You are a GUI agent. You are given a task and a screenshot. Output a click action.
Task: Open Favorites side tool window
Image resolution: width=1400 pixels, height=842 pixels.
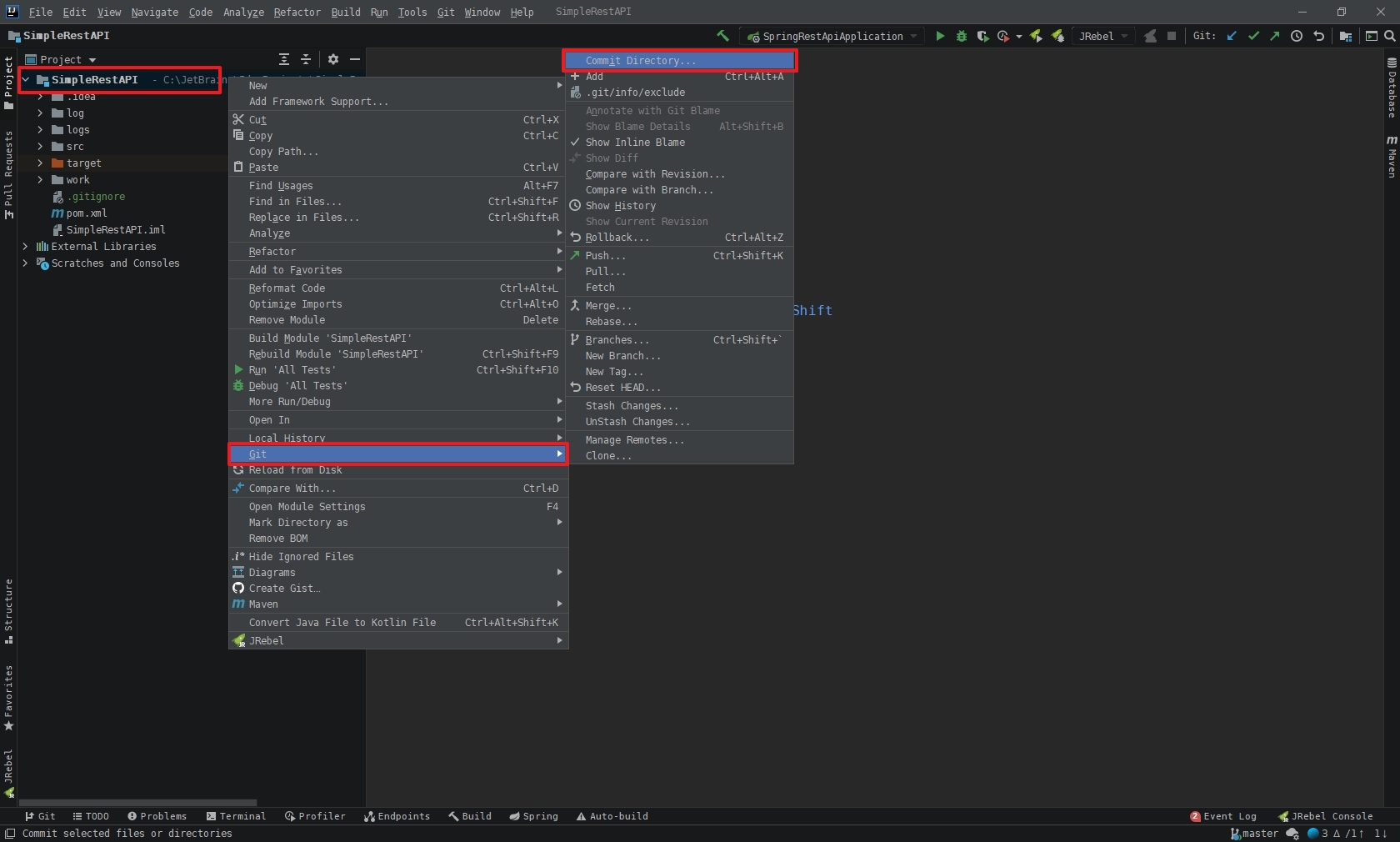pyautogui.click(x=8, y=698)
